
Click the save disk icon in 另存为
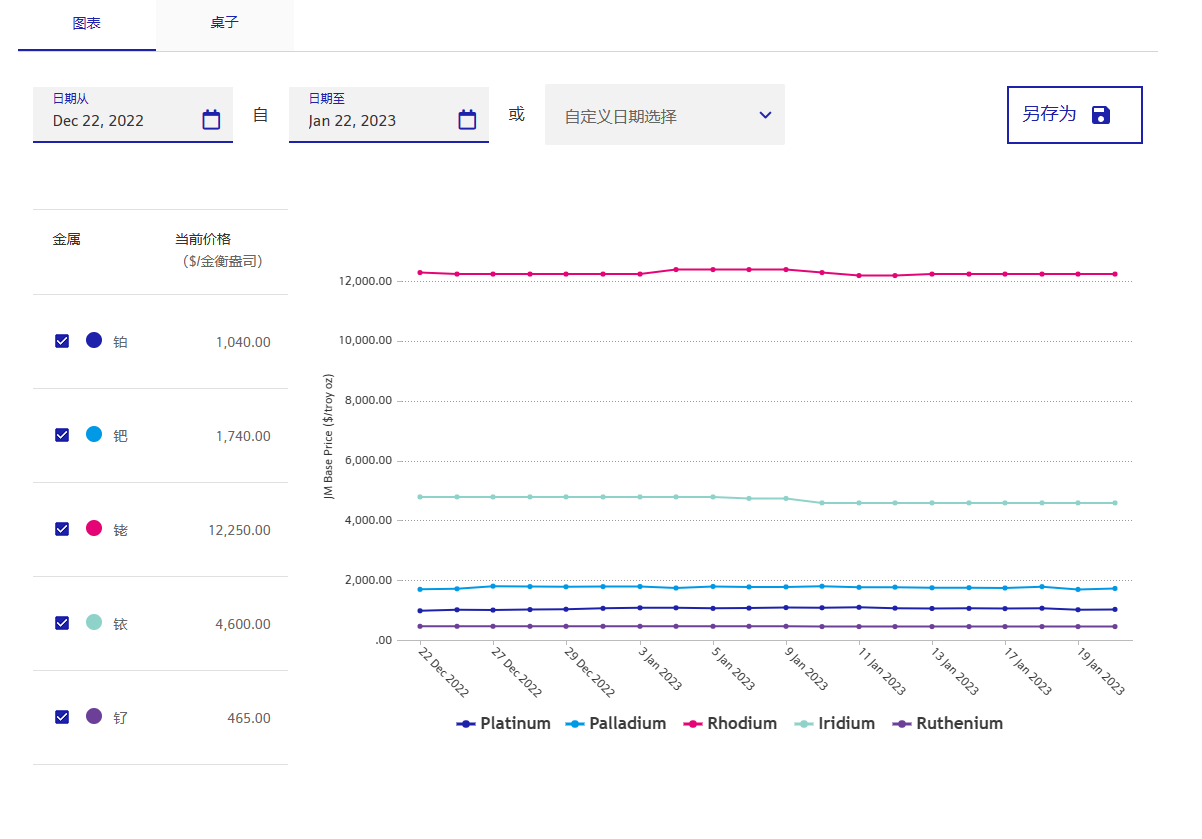pyautogui.click(x=1101, y=114)
